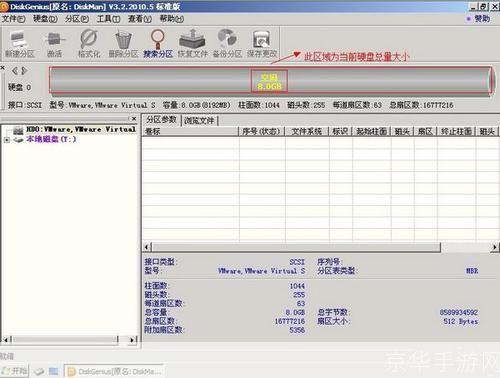Viewport: 500px width, 378px height.
Task: Click the Start (开始) button on taskbar
Action: [15, 371]
